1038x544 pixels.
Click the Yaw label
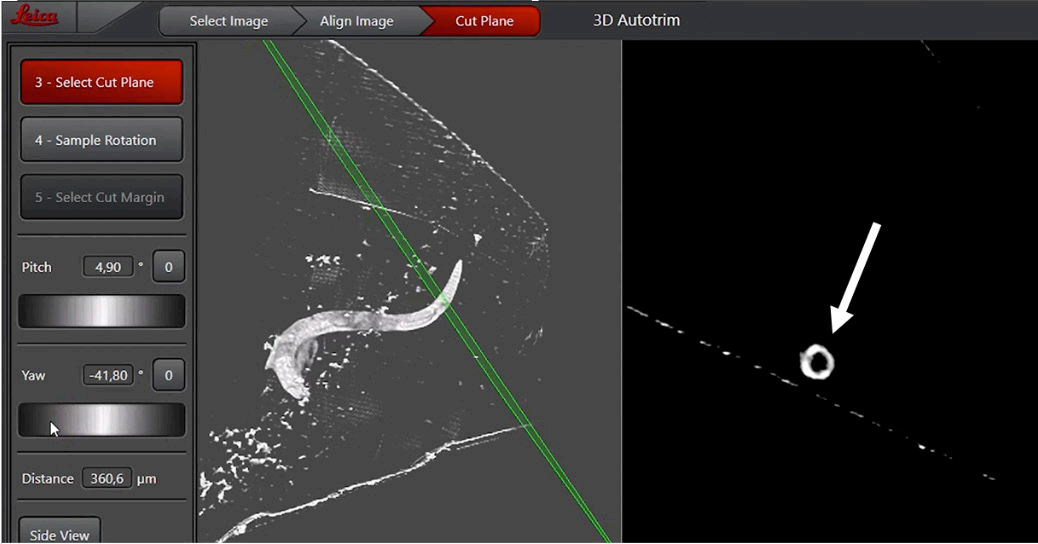click(34, 376)
